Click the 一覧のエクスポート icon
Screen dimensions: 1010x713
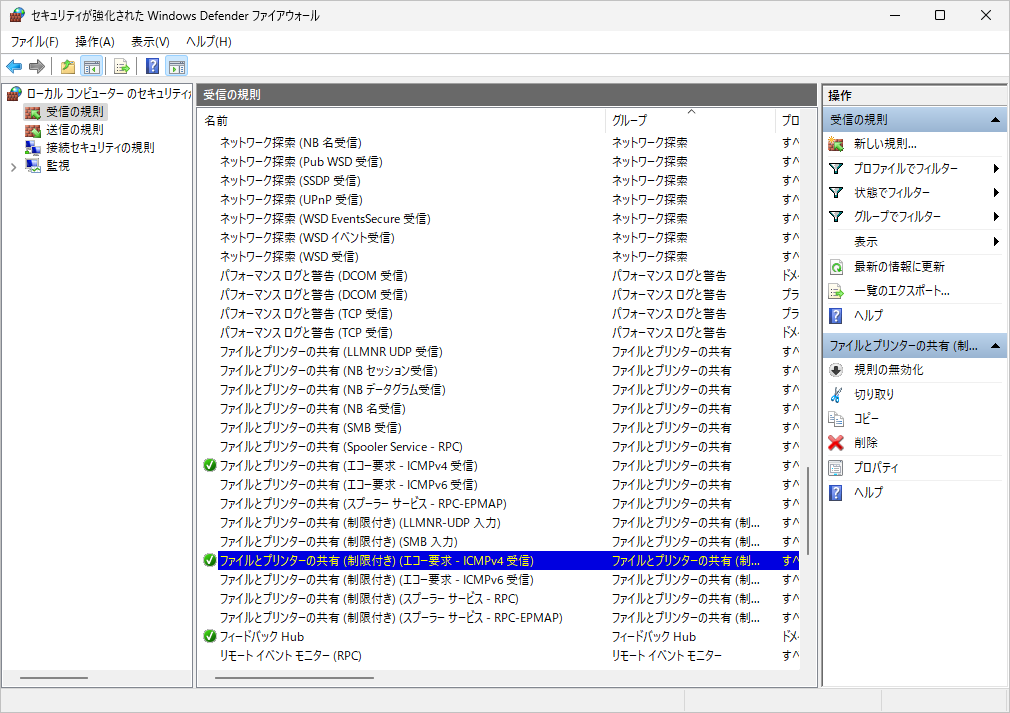pos(836,291)
